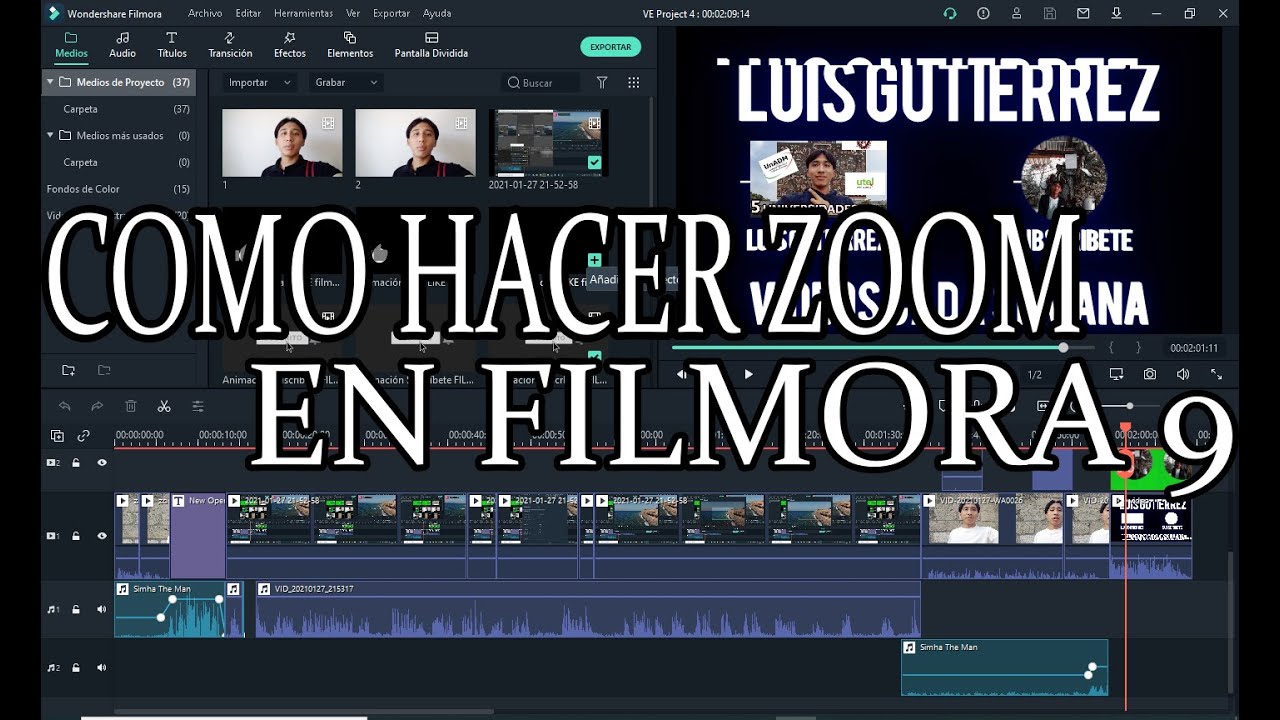Select Carpeta under Medios más usados
Viewport: 1280px width, 720px height.
point(80,162)
